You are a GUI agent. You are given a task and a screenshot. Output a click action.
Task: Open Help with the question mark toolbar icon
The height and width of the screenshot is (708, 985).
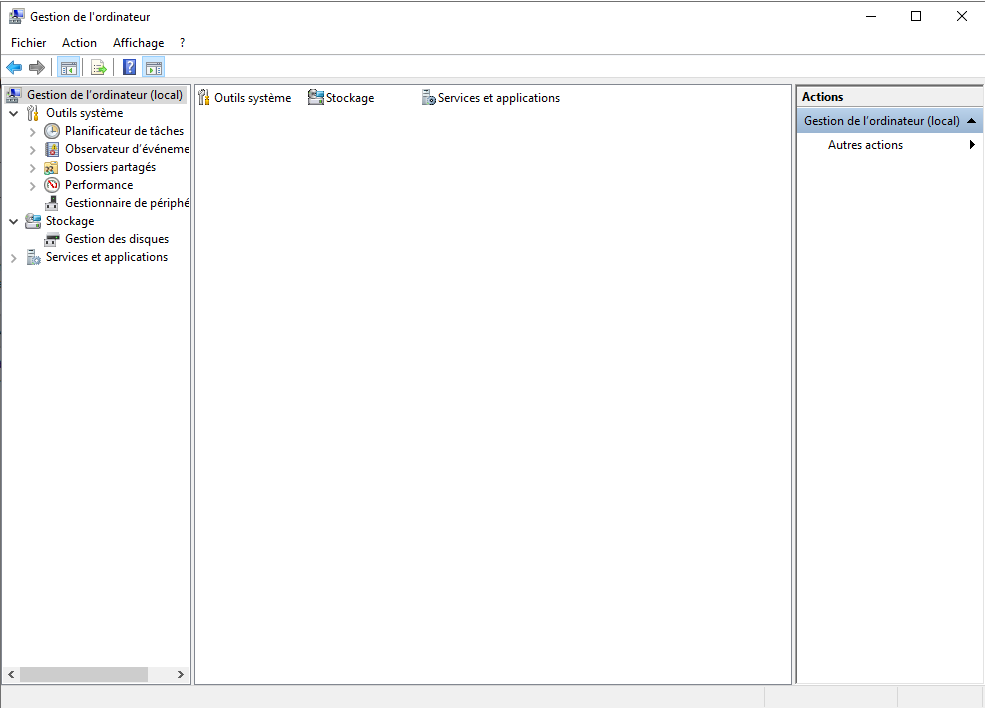point(129,67)
